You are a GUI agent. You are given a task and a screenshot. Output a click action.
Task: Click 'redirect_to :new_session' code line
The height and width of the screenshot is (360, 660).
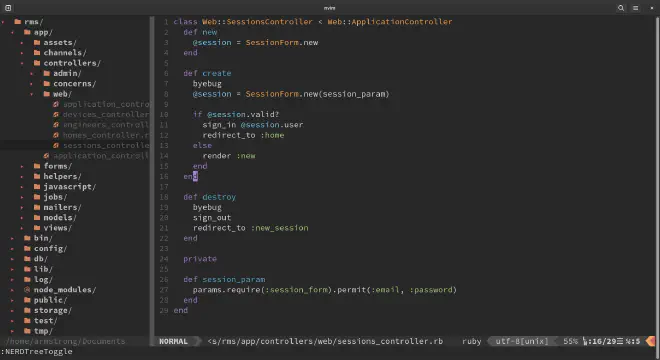coord(250,228)
